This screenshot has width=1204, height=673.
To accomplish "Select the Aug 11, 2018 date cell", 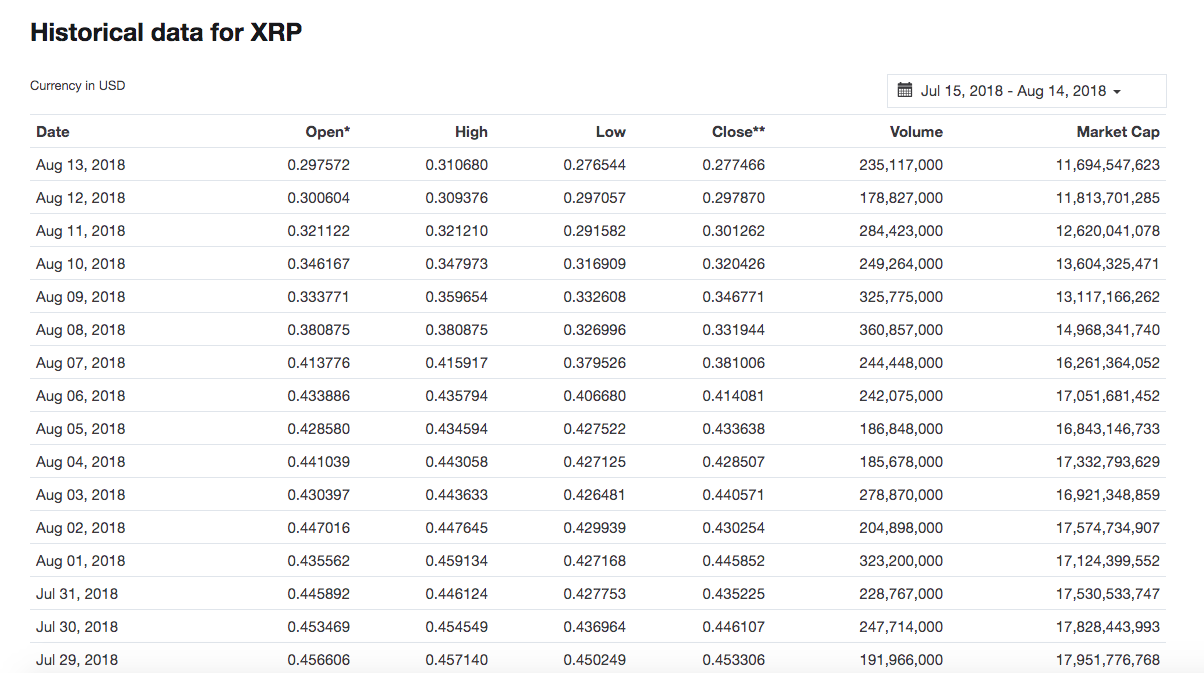I will pyautogui.click(x=81, y=231).
